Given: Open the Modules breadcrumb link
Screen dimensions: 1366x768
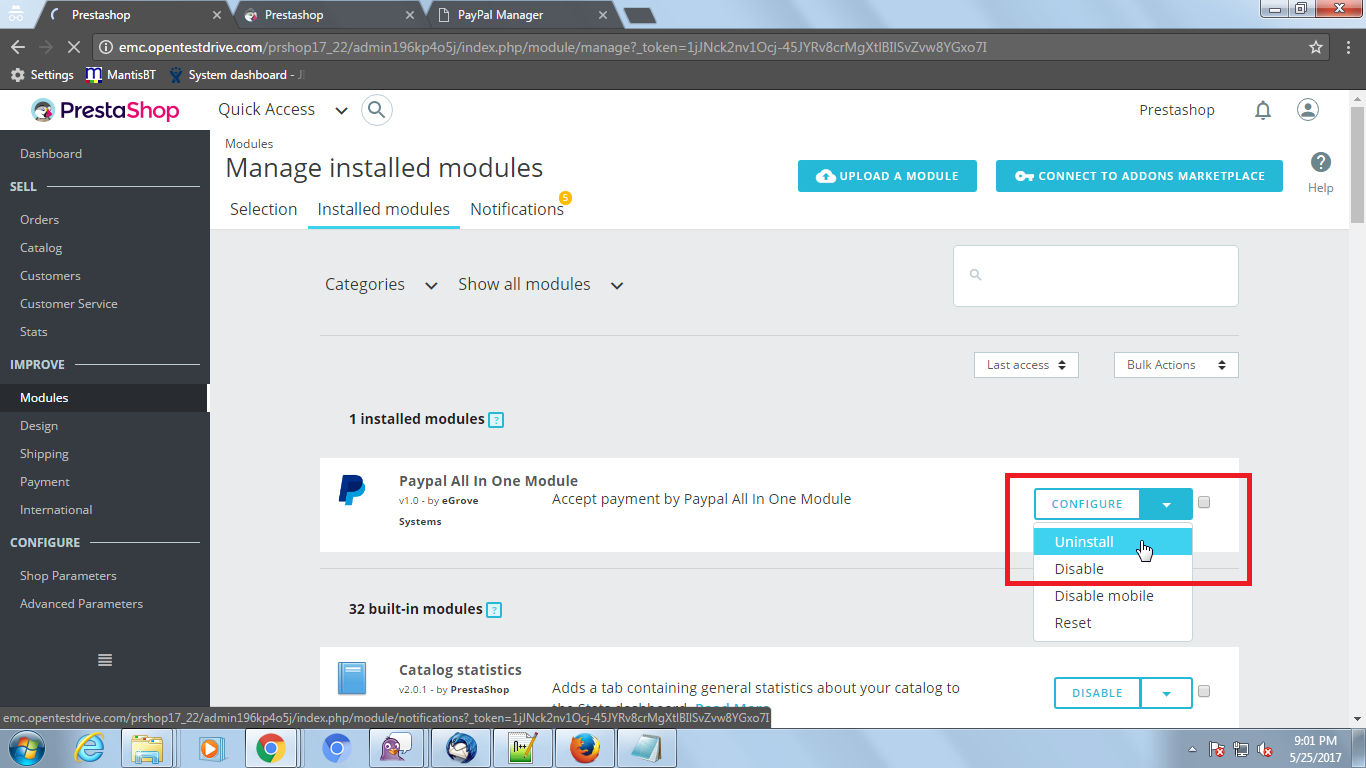Looking at the screenshot, I should point(249,144).
